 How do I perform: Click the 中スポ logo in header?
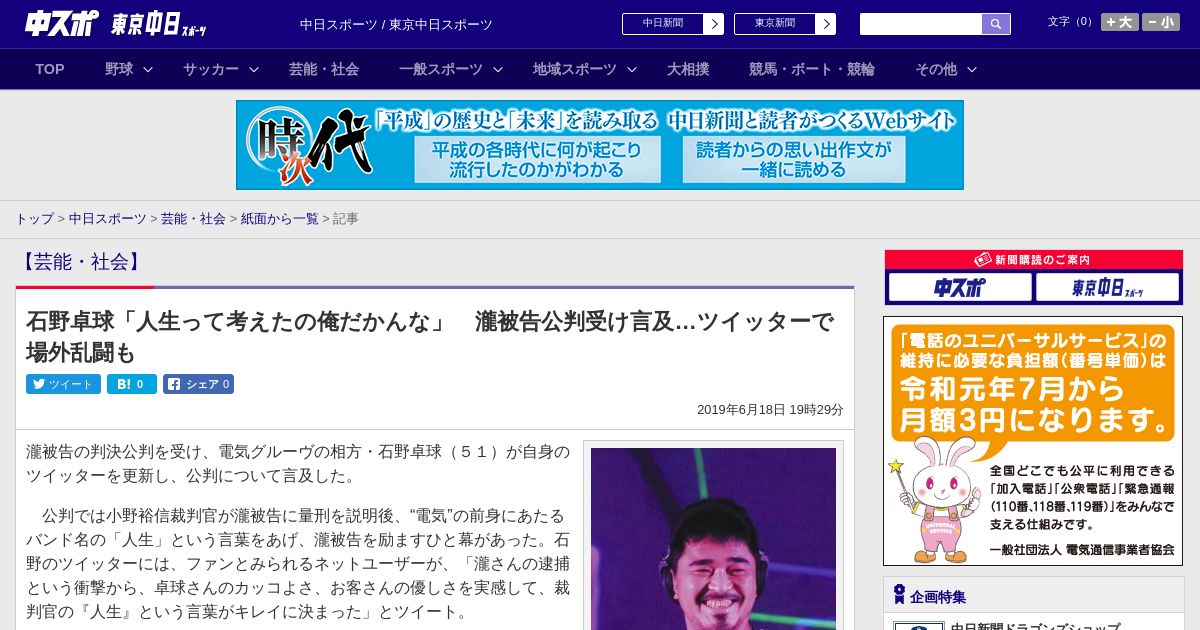pos(62,23)
